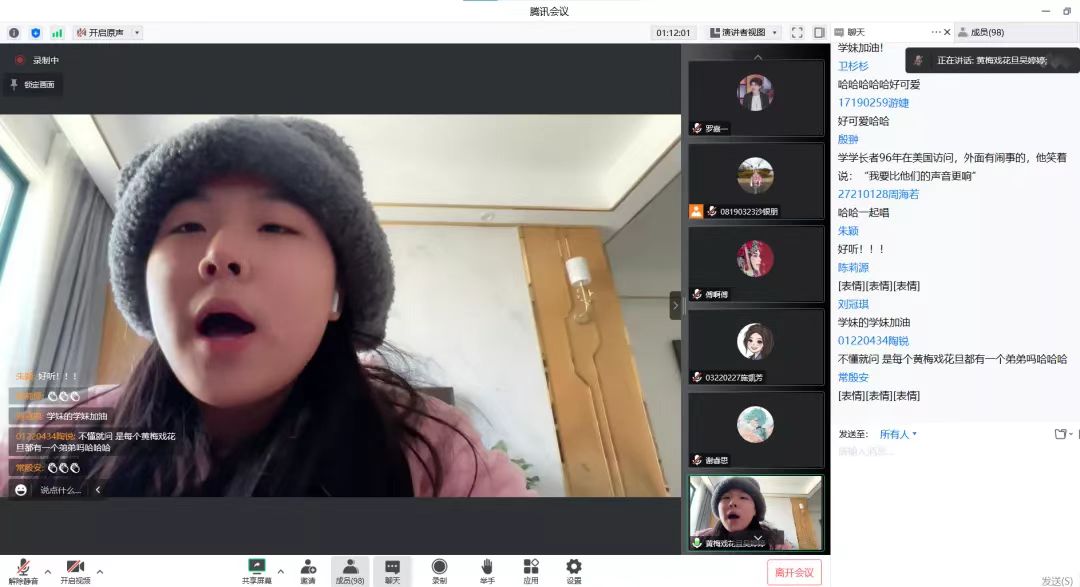The image size is (1080, 587).
Task: Open 设置 settings gear icon
Action: click(573, 570)
